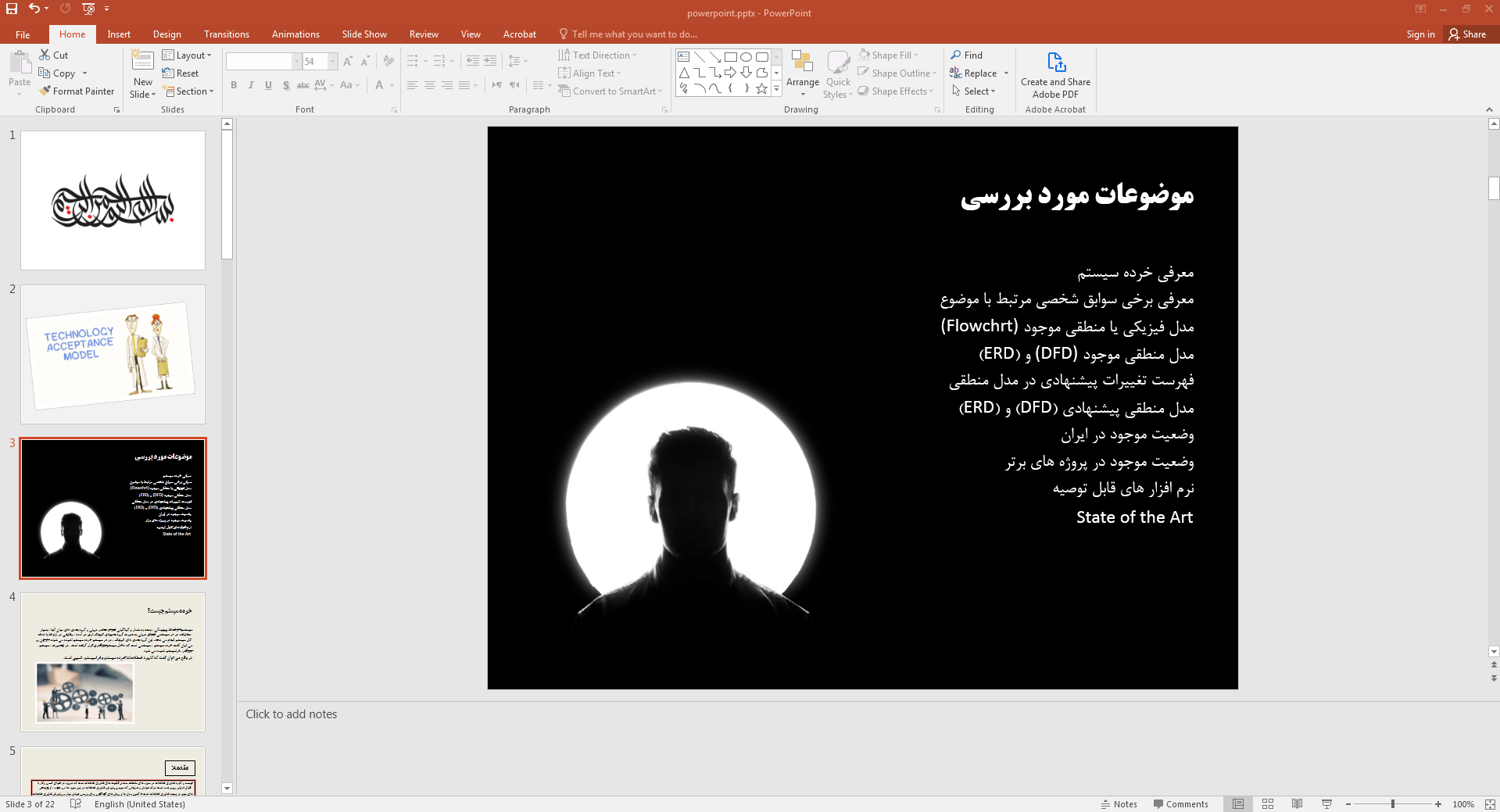Open the Section dropdown menu

coord(188,91)
